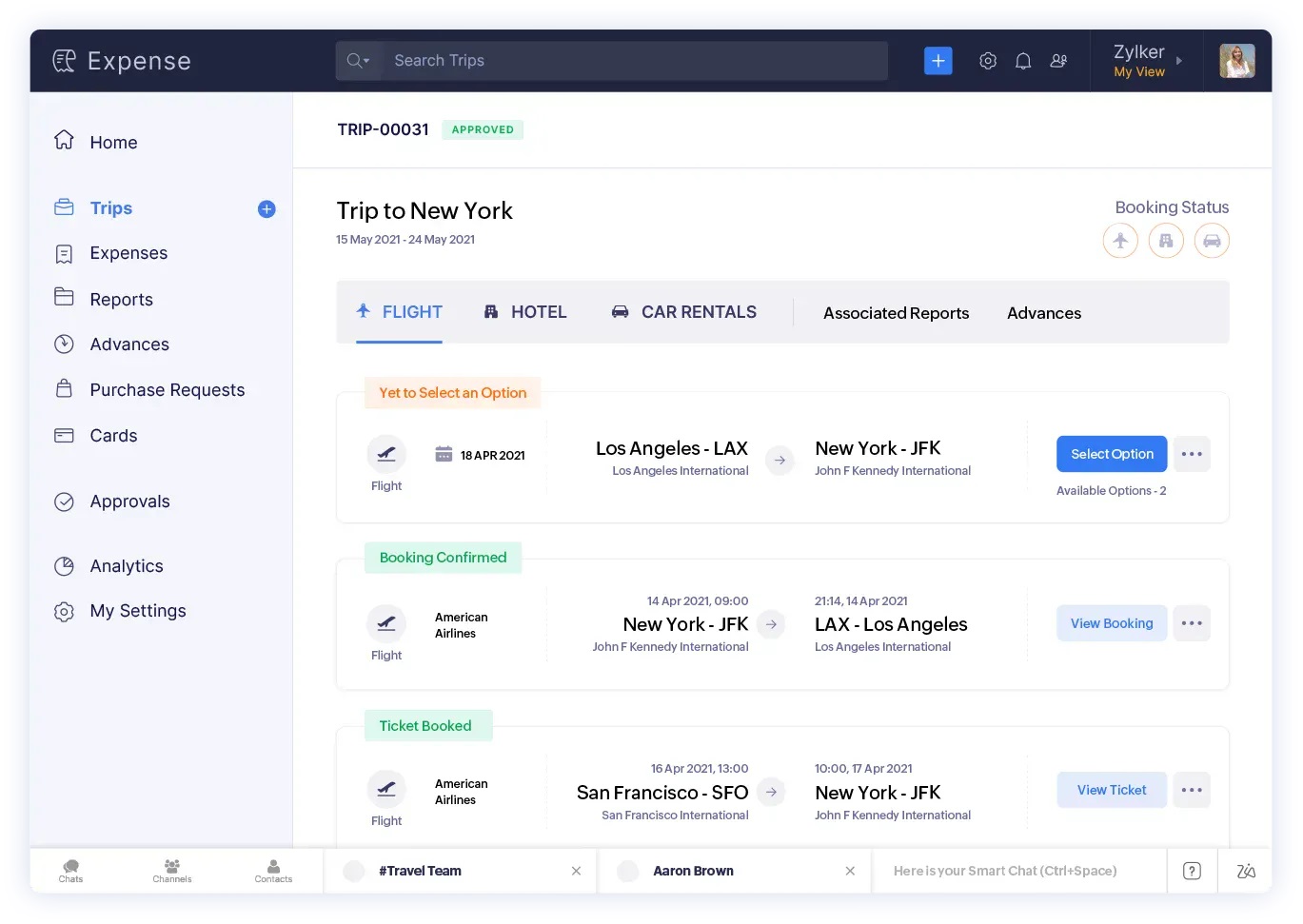Click Select Option for the LAX flight
Viewport: 1303px width, 924px height.
click(1111, 454)
